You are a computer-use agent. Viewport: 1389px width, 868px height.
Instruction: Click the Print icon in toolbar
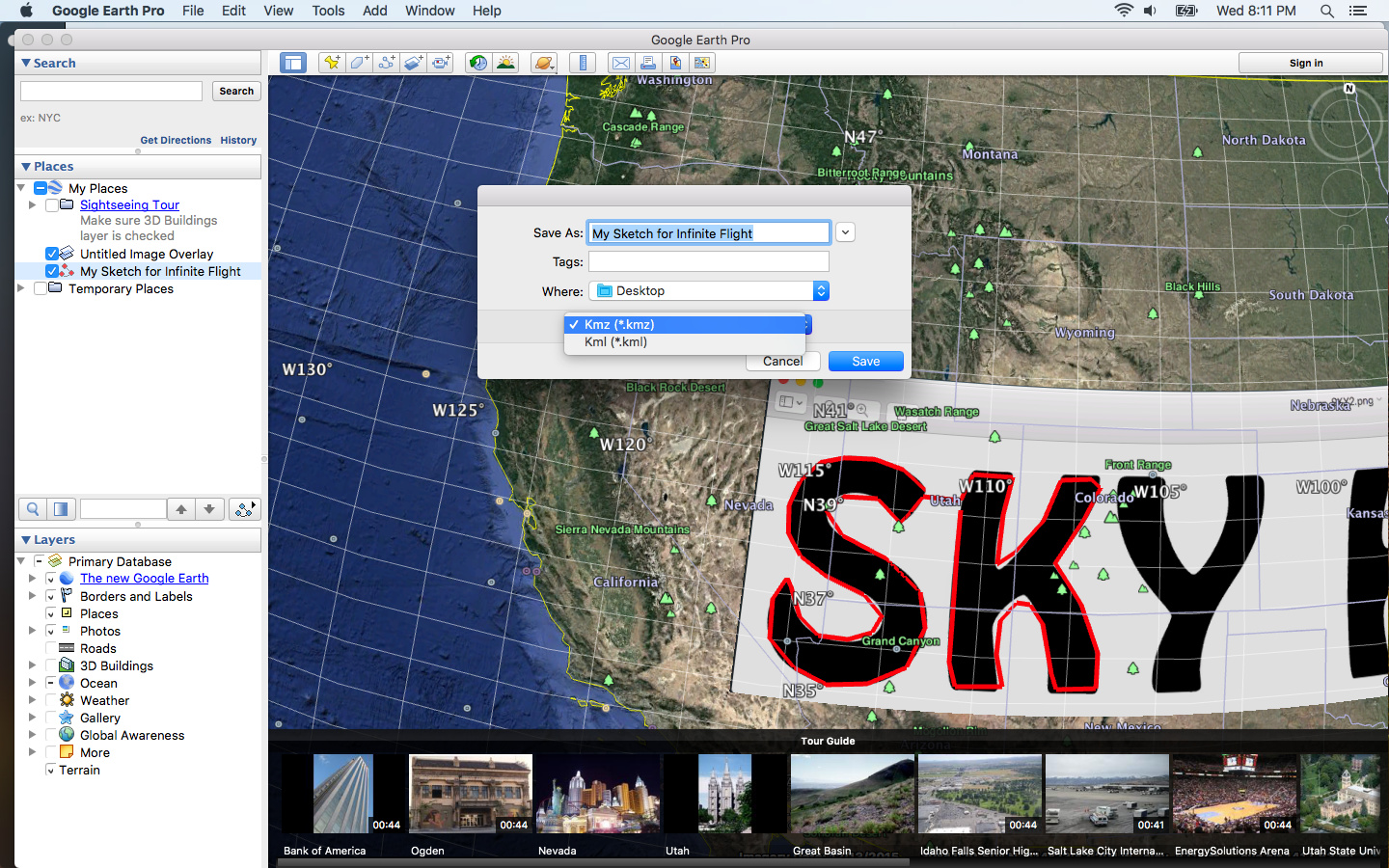(x=648, y=63)
